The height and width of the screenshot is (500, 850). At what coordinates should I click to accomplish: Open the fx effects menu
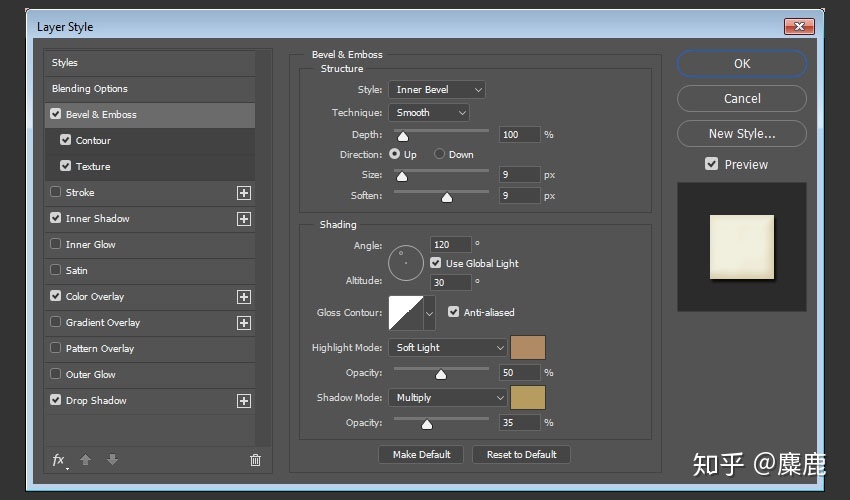[x=59, y=460]
